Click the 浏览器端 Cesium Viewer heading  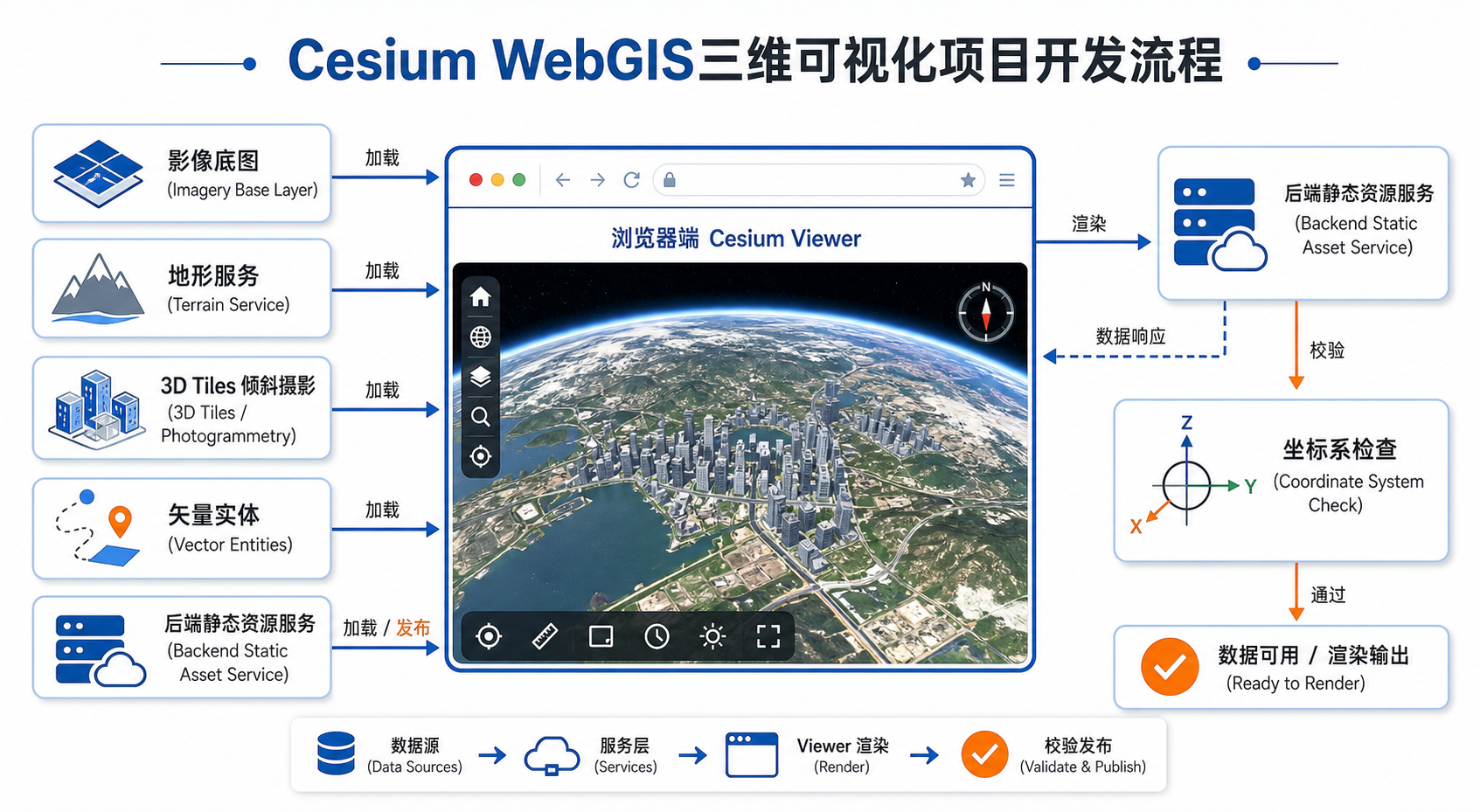pos(736,239)
